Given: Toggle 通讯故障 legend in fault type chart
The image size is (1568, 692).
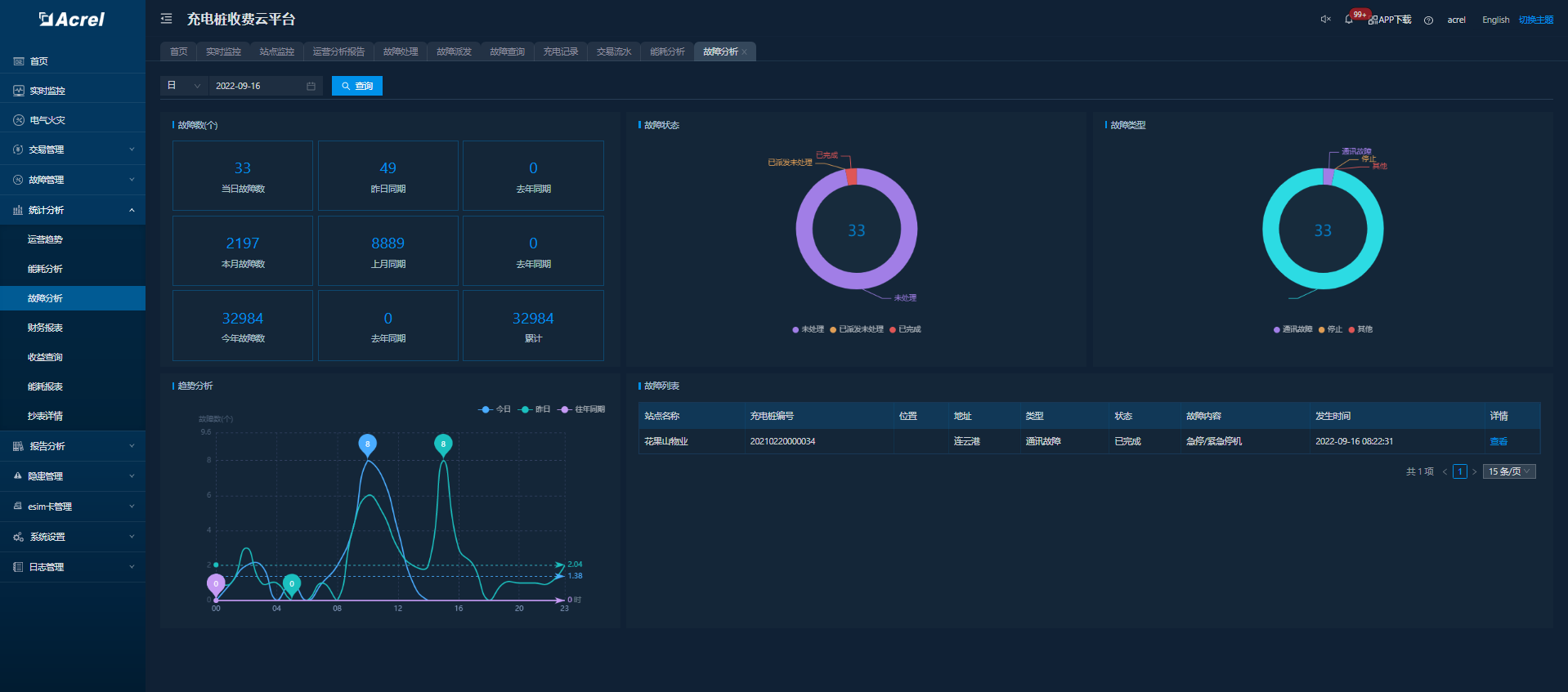Looking at the screenshot, I should pyautogui.click(x=1292, y=329).
